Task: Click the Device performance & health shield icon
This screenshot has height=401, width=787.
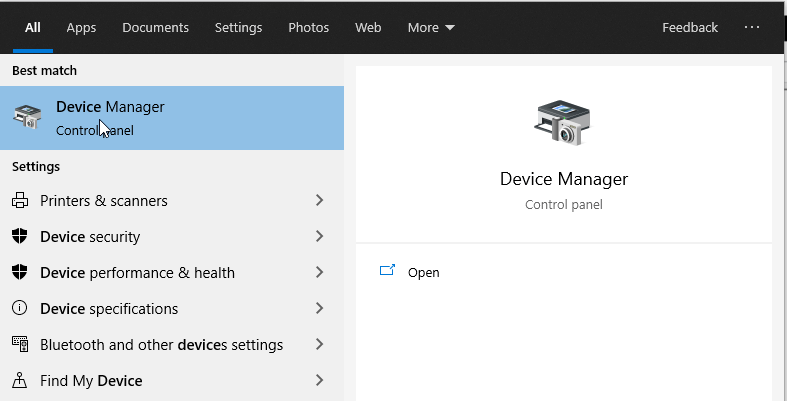Action: pyautogui.click(x=20, y=273)
